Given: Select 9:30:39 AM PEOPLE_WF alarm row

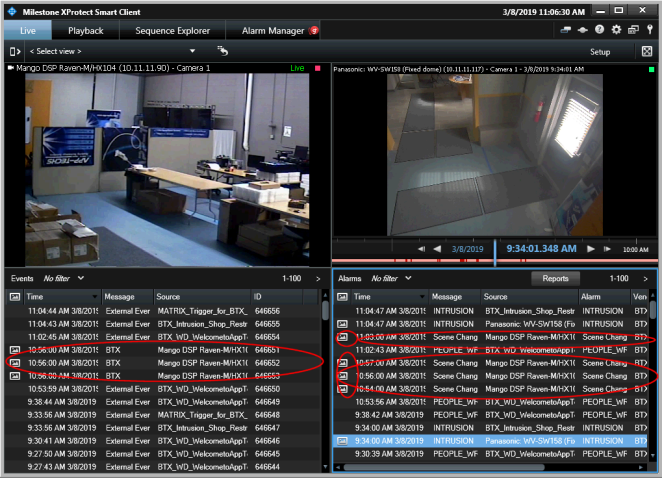Looking at the screenshot, I should (491, 454).
